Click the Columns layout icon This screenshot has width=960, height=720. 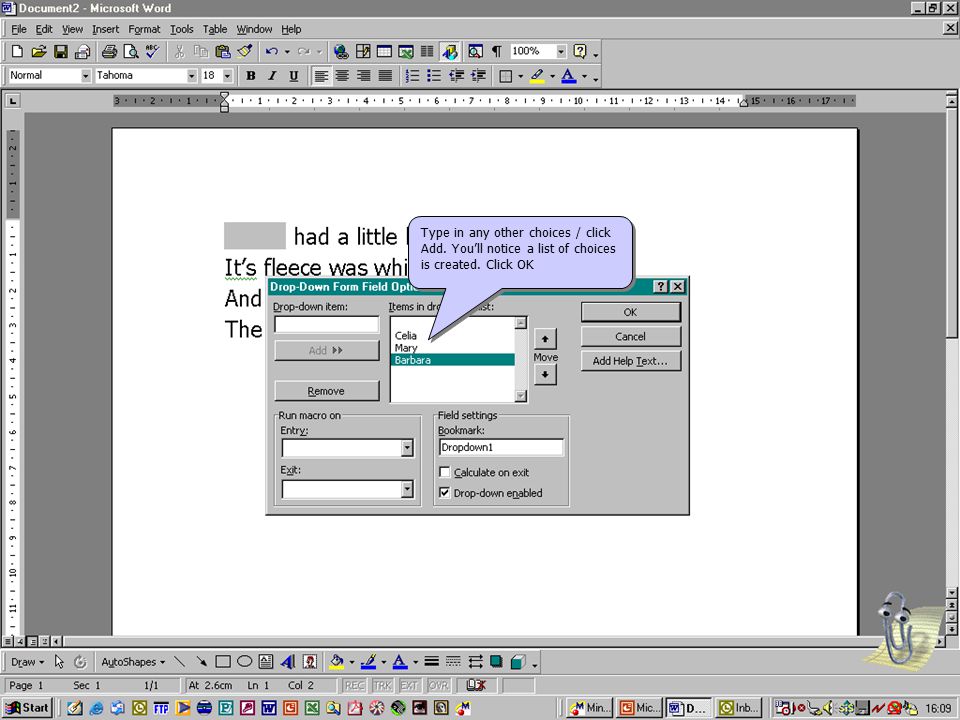click(427, 51)
